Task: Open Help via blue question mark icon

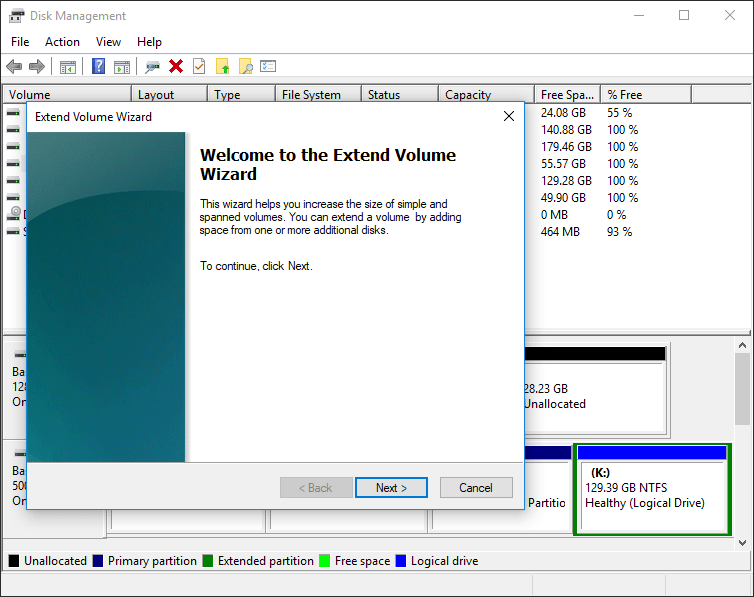Action: (x=99, y=66)
